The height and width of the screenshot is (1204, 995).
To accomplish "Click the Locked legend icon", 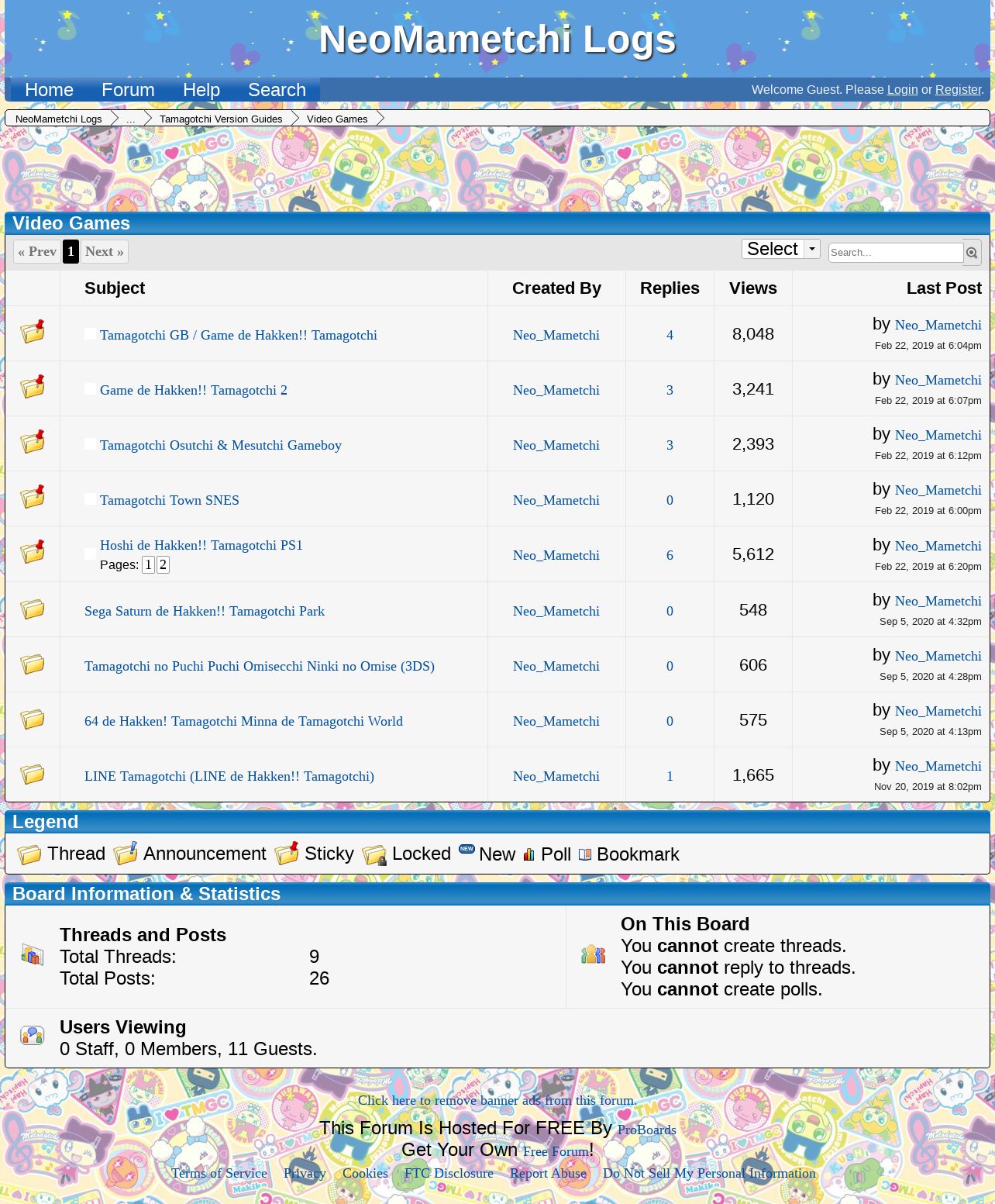I will coord(374,855).
